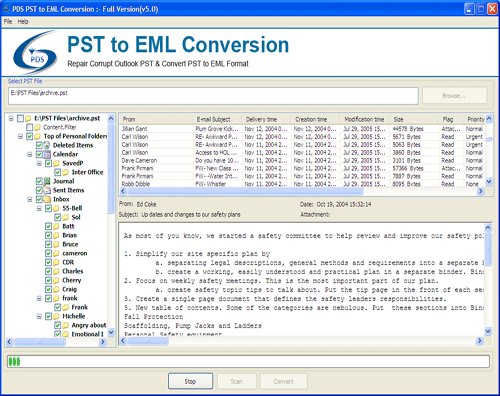The image size is (500, 396).
Task: Toggle the archive.pst root checkbox
Action: pos(20,118)
